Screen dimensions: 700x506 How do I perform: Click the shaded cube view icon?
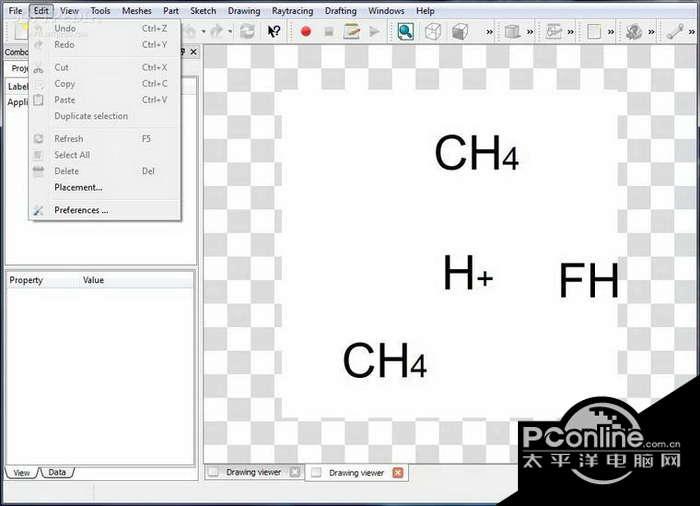pyautogui.click(x=460, y=31)
